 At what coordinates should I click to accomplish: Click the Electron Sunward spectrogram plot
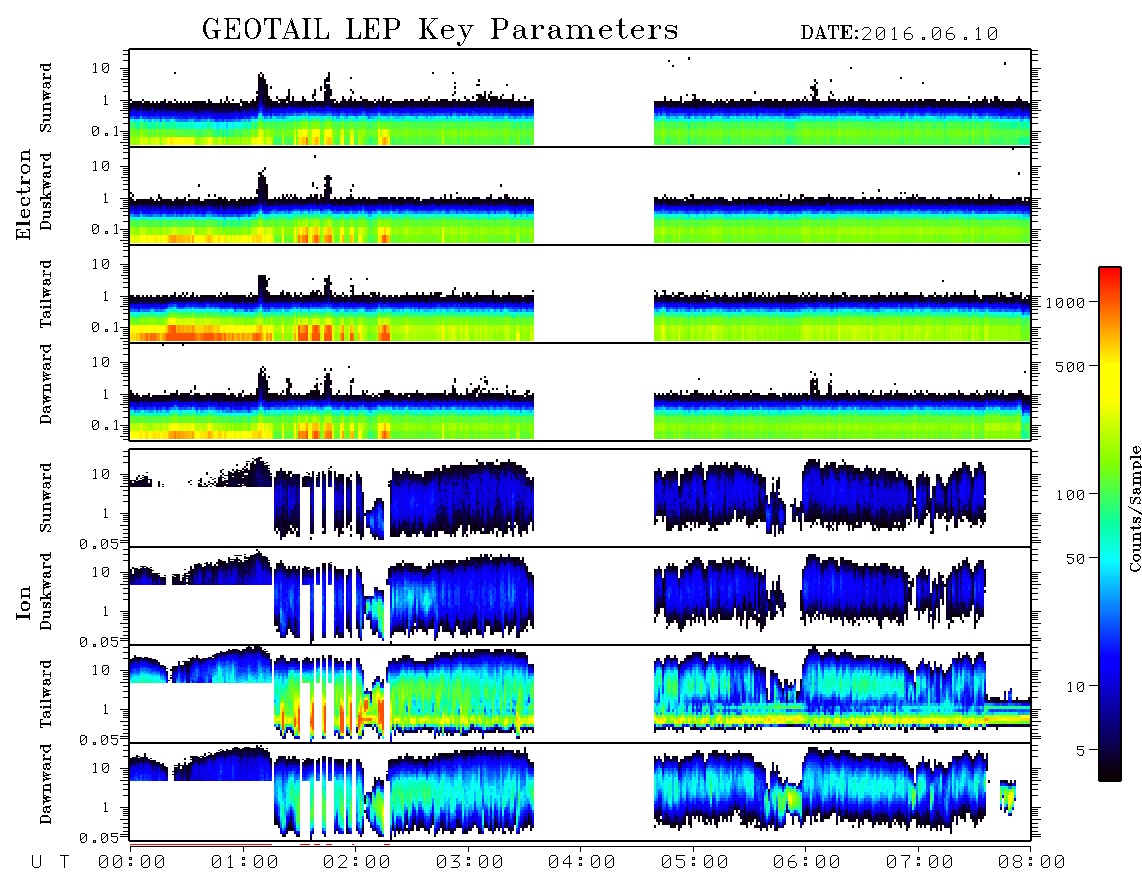[x=580, y=98]
